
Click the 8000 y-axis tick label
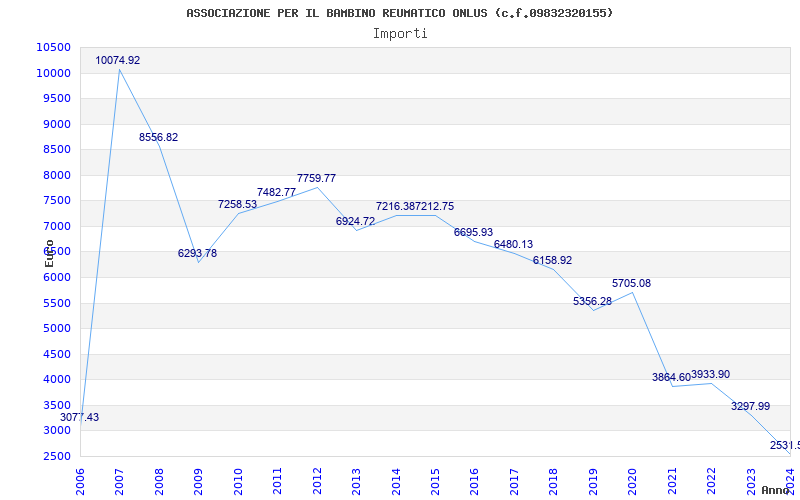click(57, 175)
